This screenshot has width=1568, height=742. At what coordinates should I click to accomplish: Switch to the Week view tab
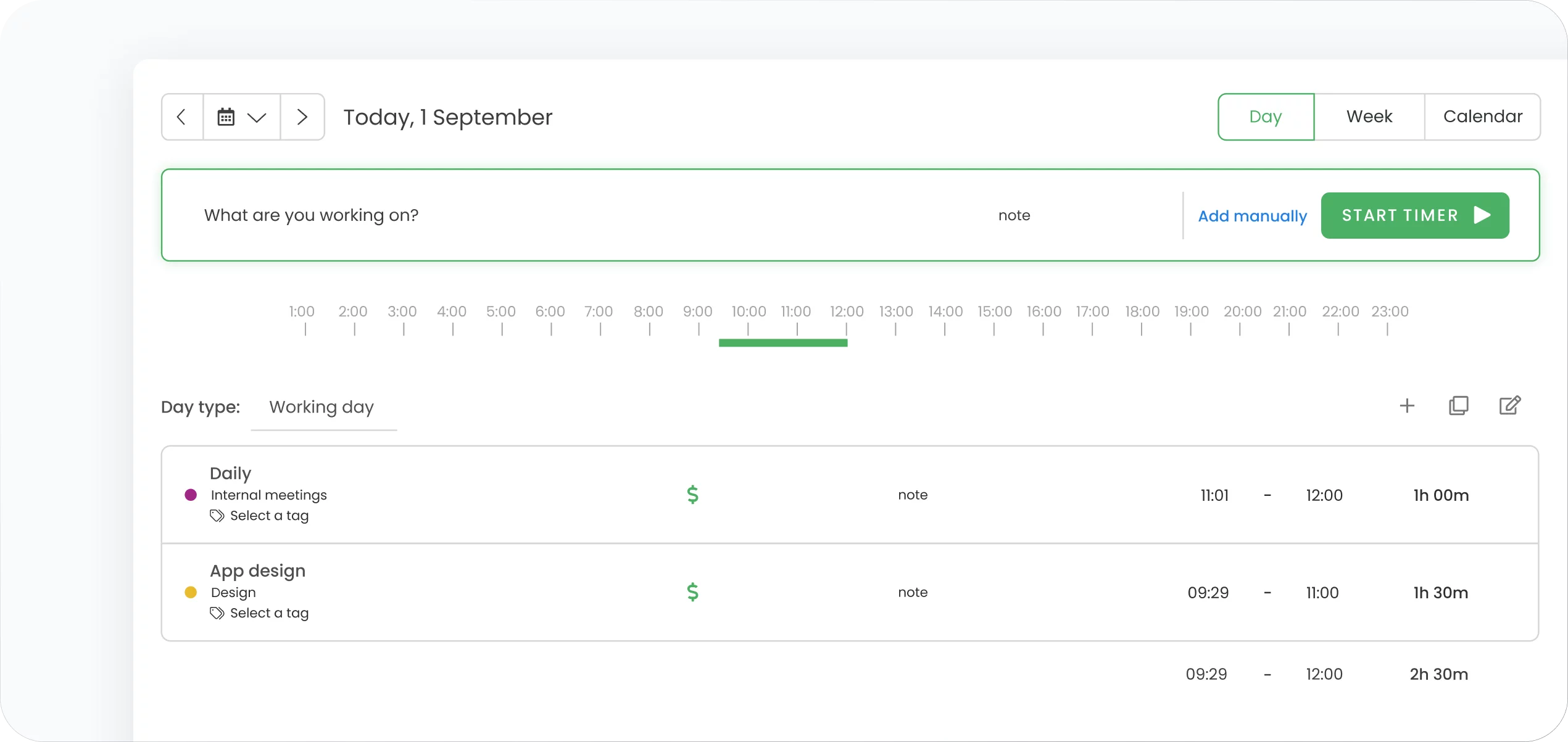1369,117
